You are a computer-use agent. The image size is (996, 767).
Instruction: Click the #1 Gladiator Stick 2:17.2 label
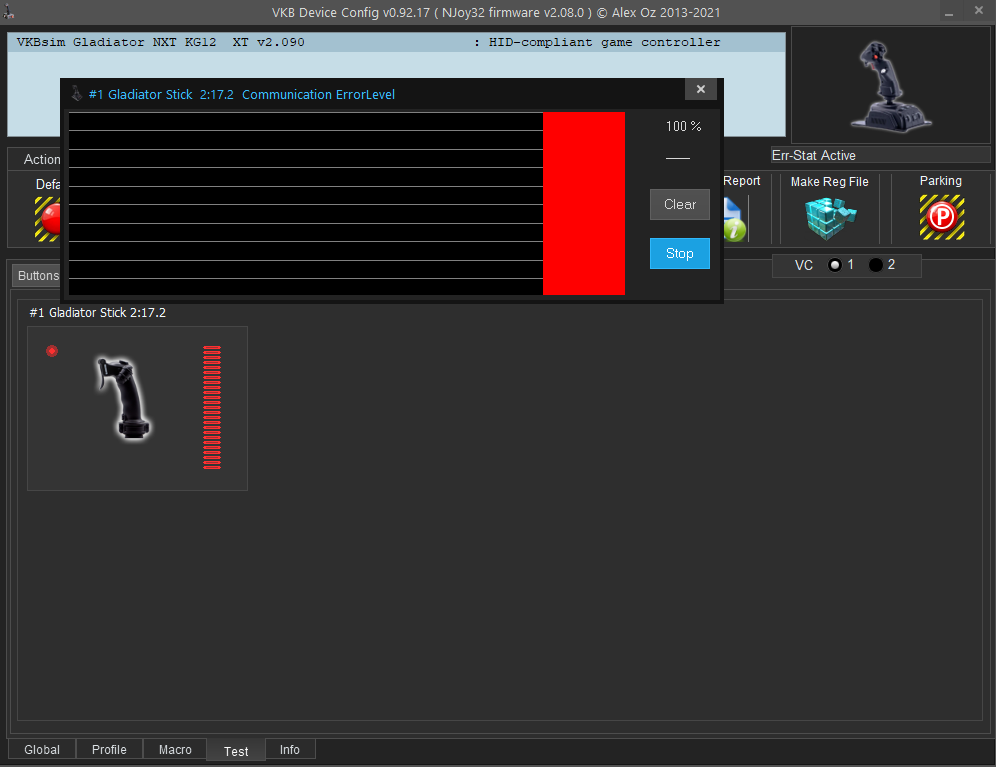coord(98,313)
